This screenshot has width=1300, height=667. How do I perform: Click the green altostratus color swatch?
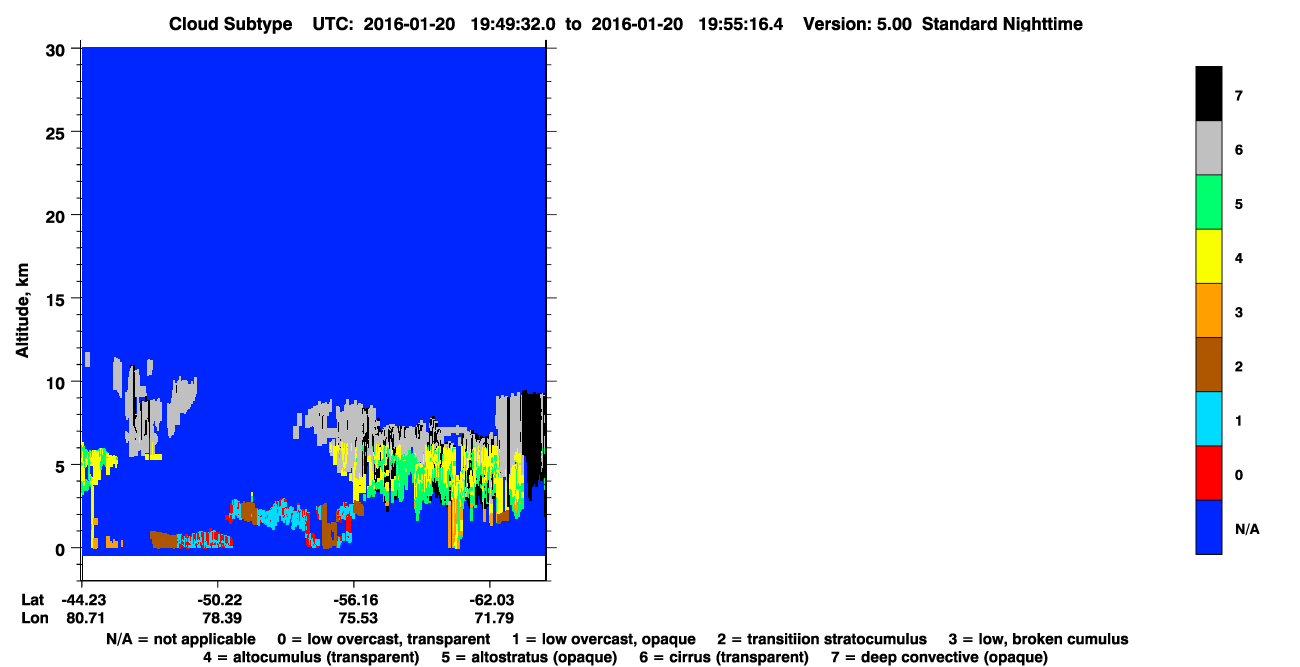[1209, 202]
